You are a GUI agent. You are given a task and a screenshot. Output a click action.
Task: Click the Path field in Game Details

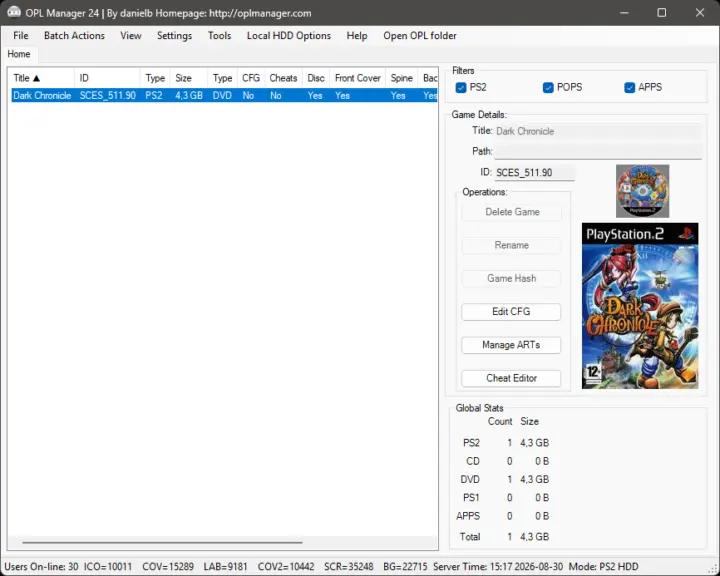598,152
